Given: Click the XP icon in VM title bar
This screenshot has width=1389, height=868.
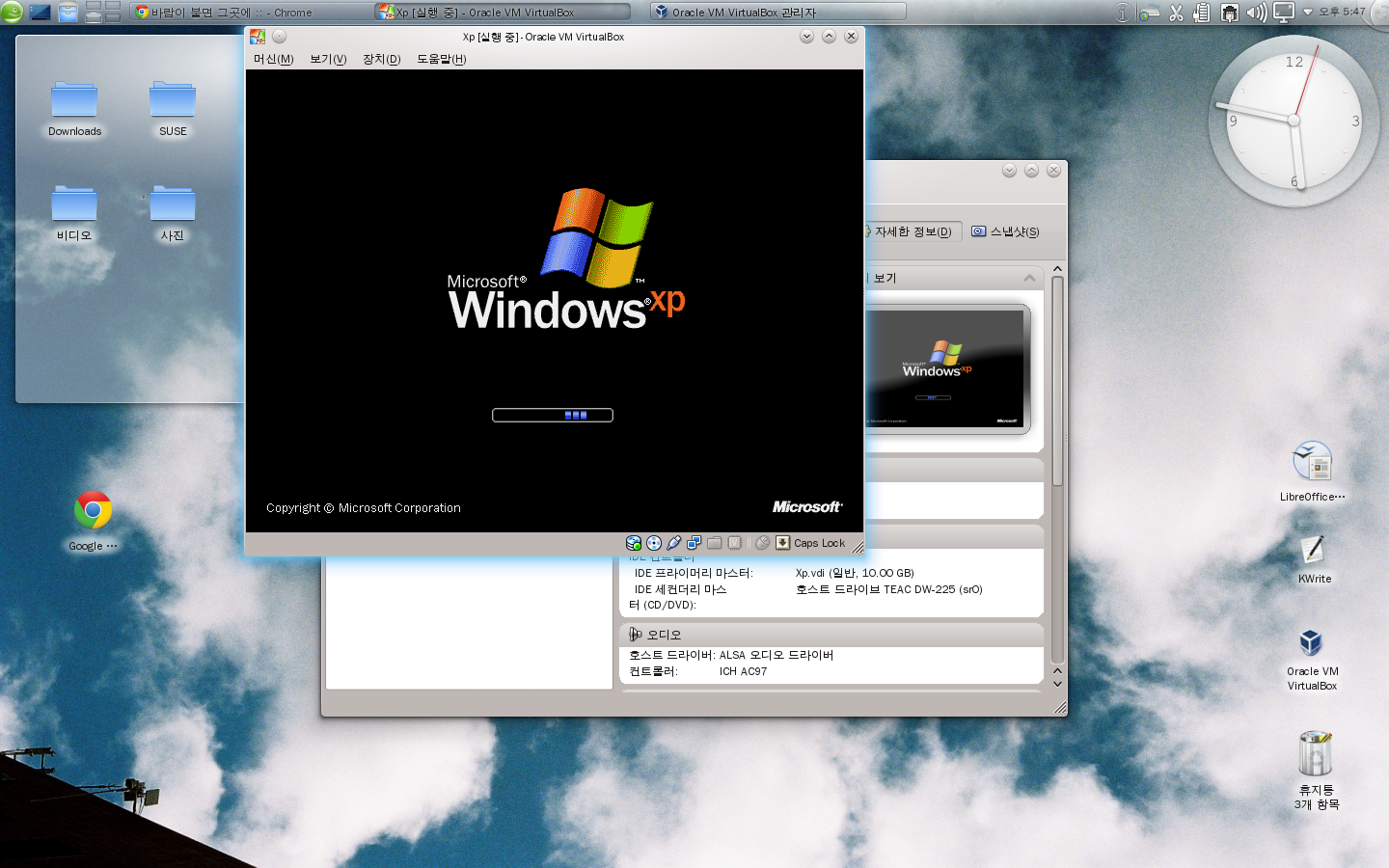Looking at the screenshot, I should pos(257,37).
